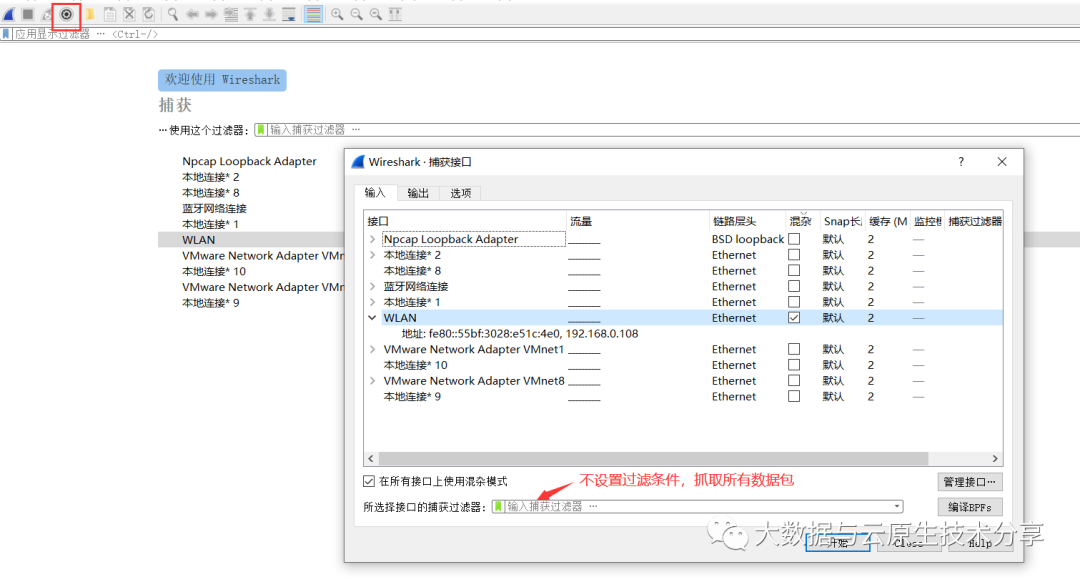Click the reload capture file icon
This screenshot has width=1080, height=582.
pos(148,14)
